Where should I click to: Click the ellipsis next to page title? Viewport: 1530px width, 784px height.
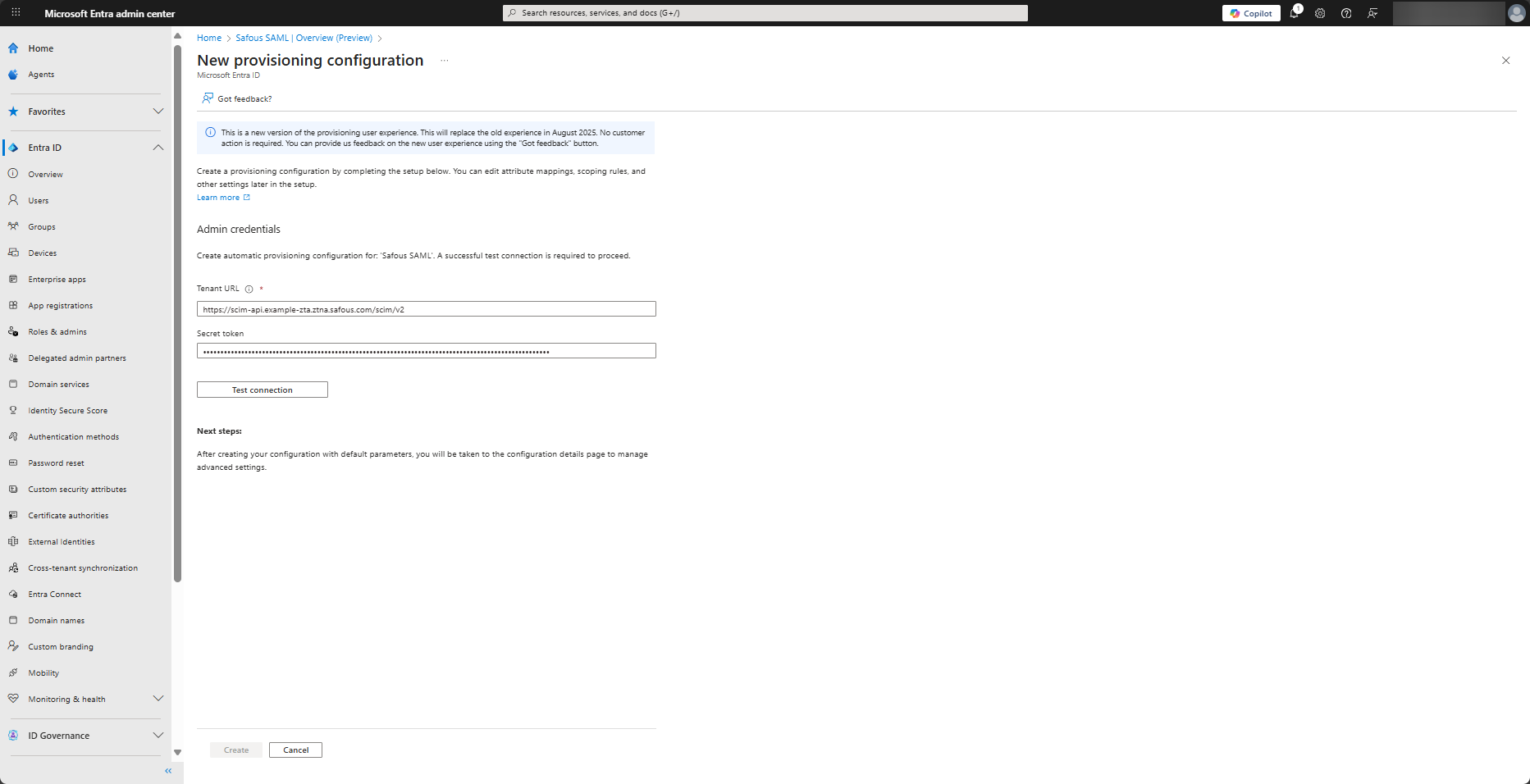(445, 61)
